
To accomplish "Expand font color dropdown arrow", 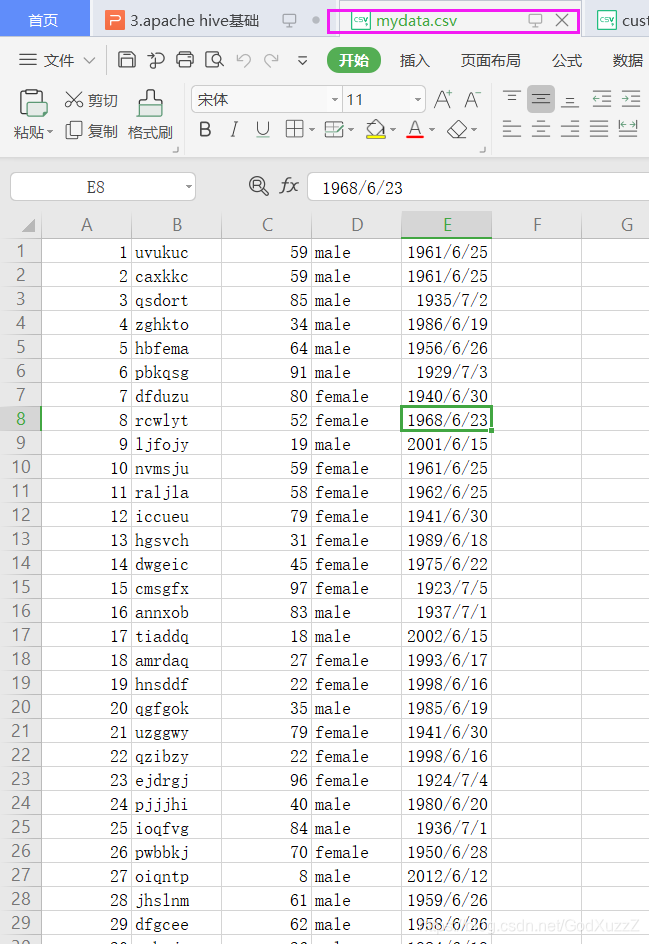I will coord(432,129).
